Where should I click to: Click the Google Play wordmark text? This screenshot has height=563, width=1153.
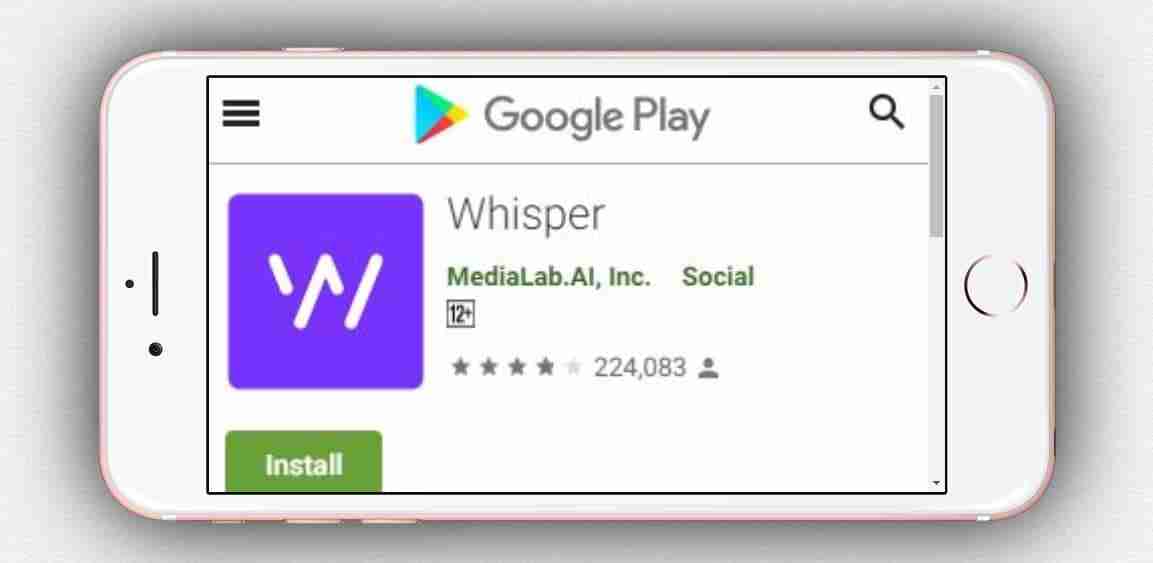(596, 116)
